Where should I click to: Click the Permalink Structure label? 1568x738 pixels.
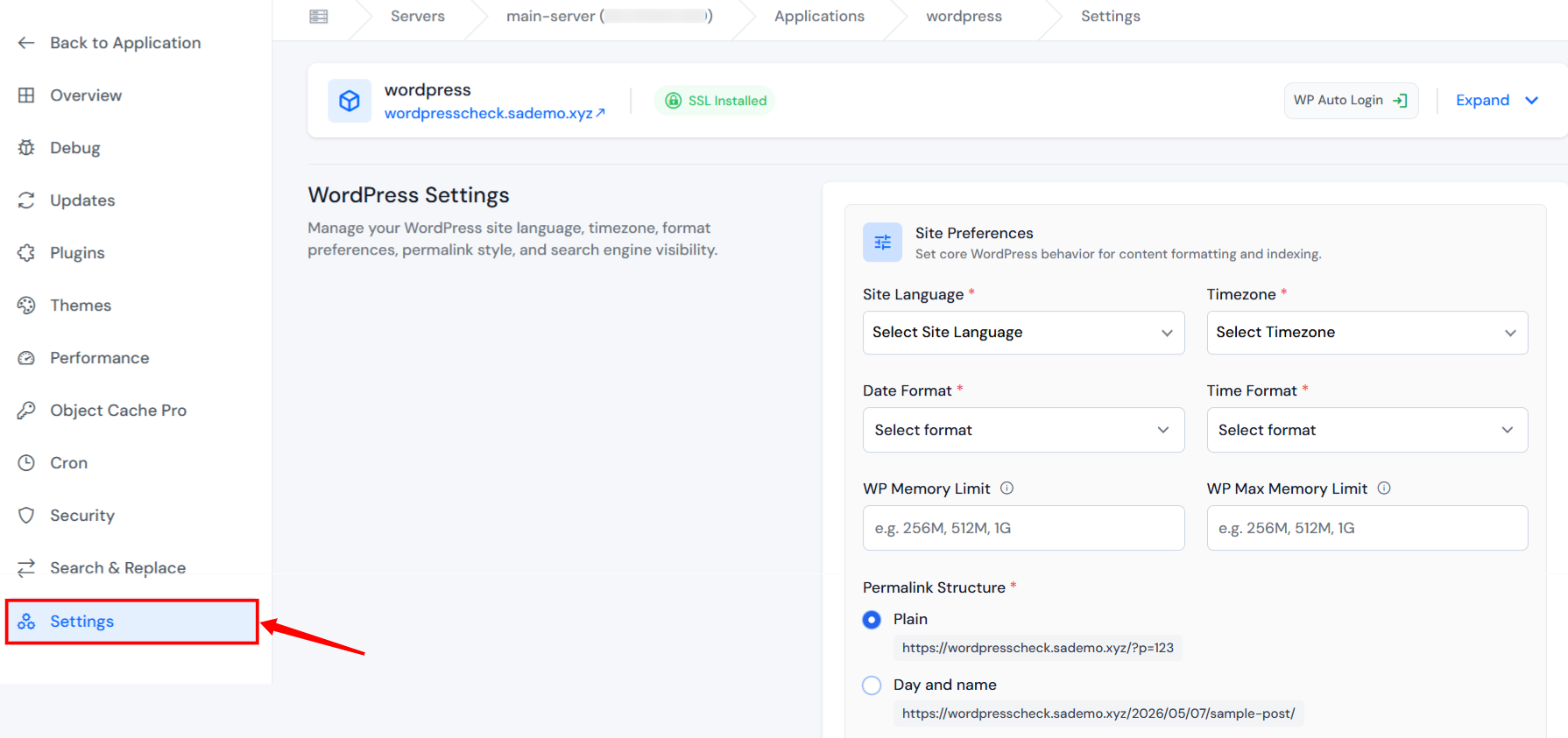click(934, 587)
